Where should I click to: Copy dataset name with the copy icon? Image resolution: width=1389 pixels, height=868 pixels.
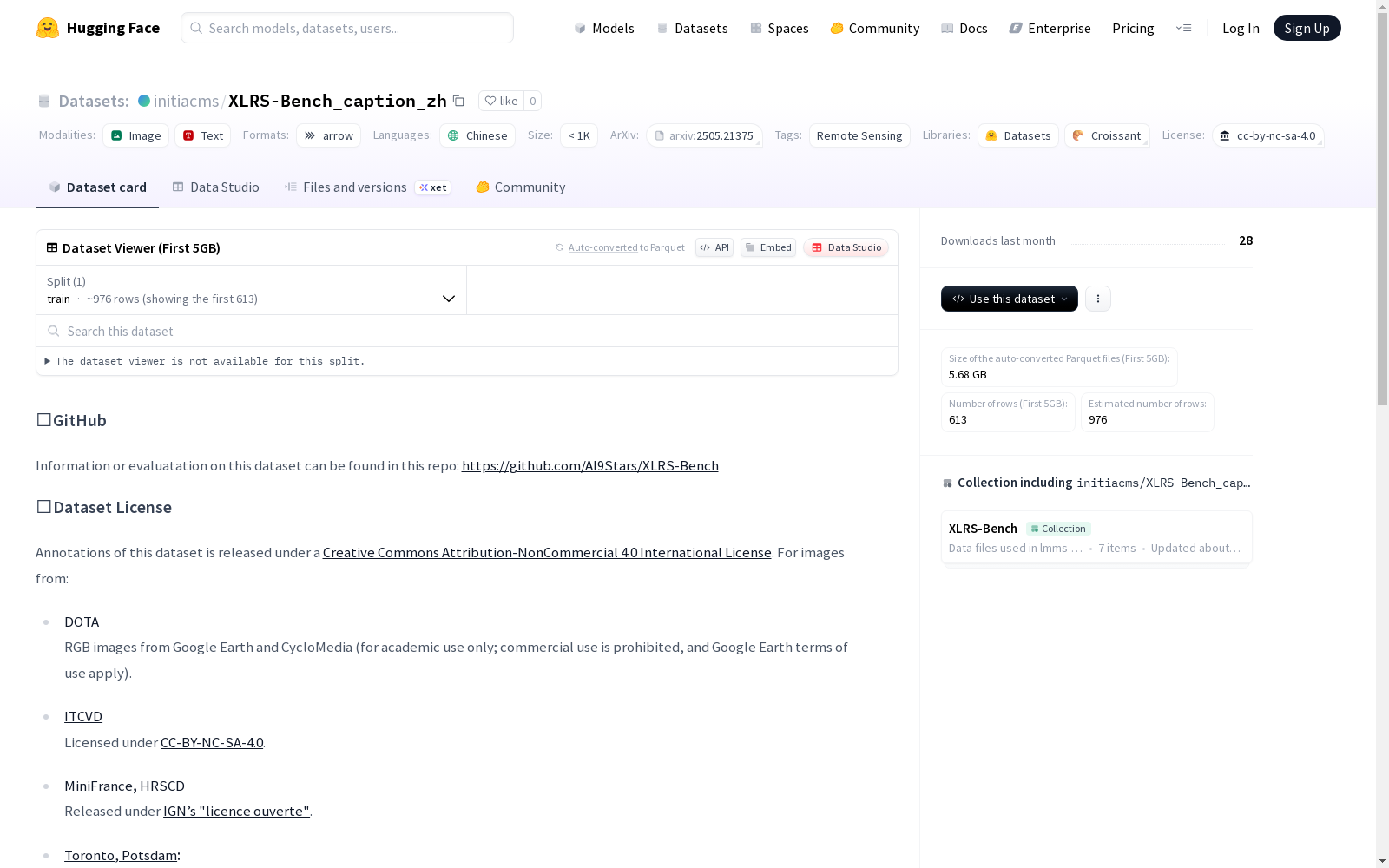tap(458, 101)
